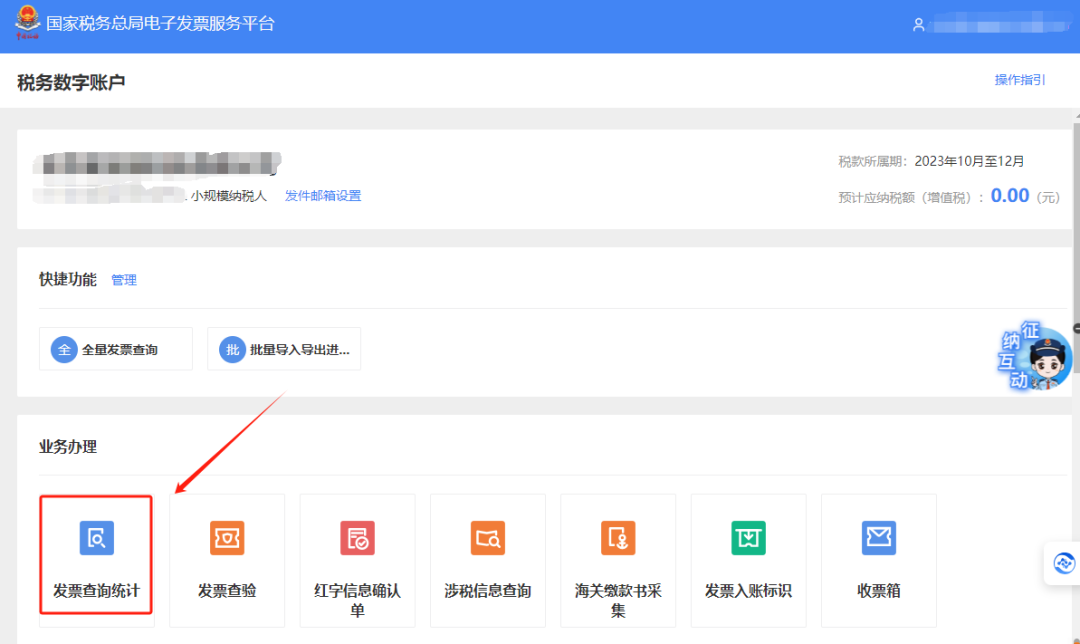
Task: Open the 海关缴款书采集 icon
Action: (x=618, y=538)
